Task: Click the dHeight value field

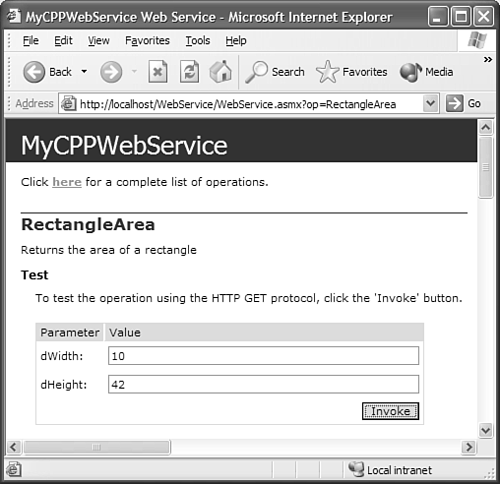Action: 263,384
